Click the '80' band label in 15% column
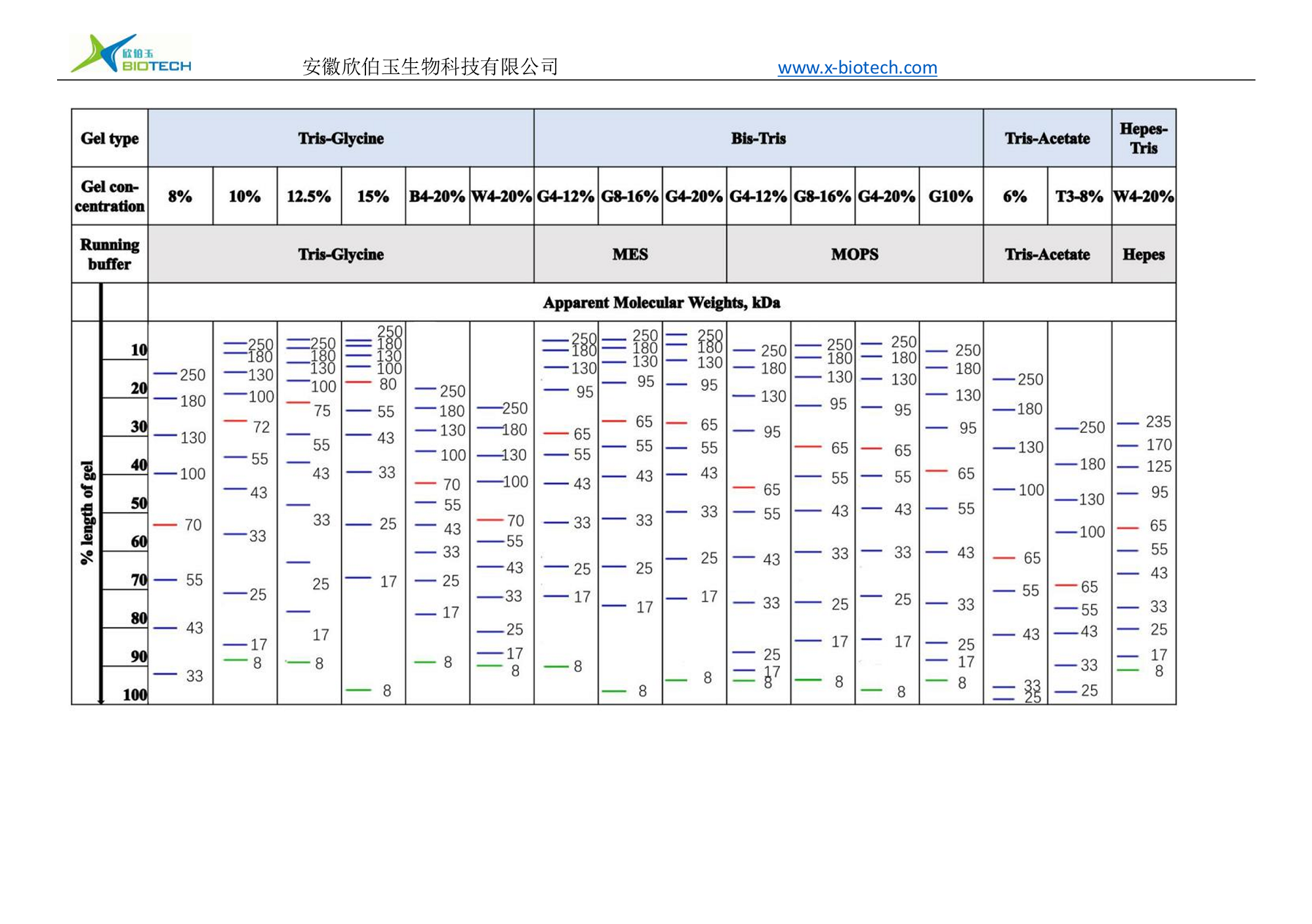This screenshot has height=924, width=1312. click(388, 384)
